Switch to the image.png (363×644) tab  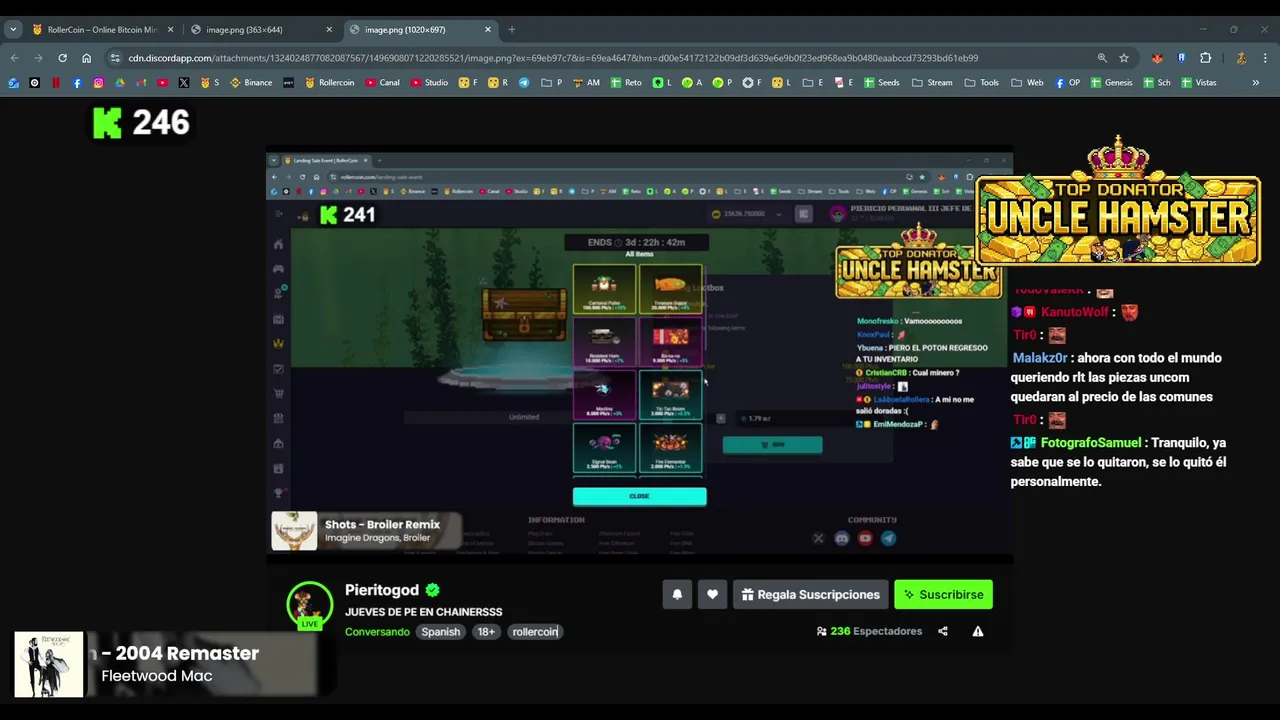(262, 30)
